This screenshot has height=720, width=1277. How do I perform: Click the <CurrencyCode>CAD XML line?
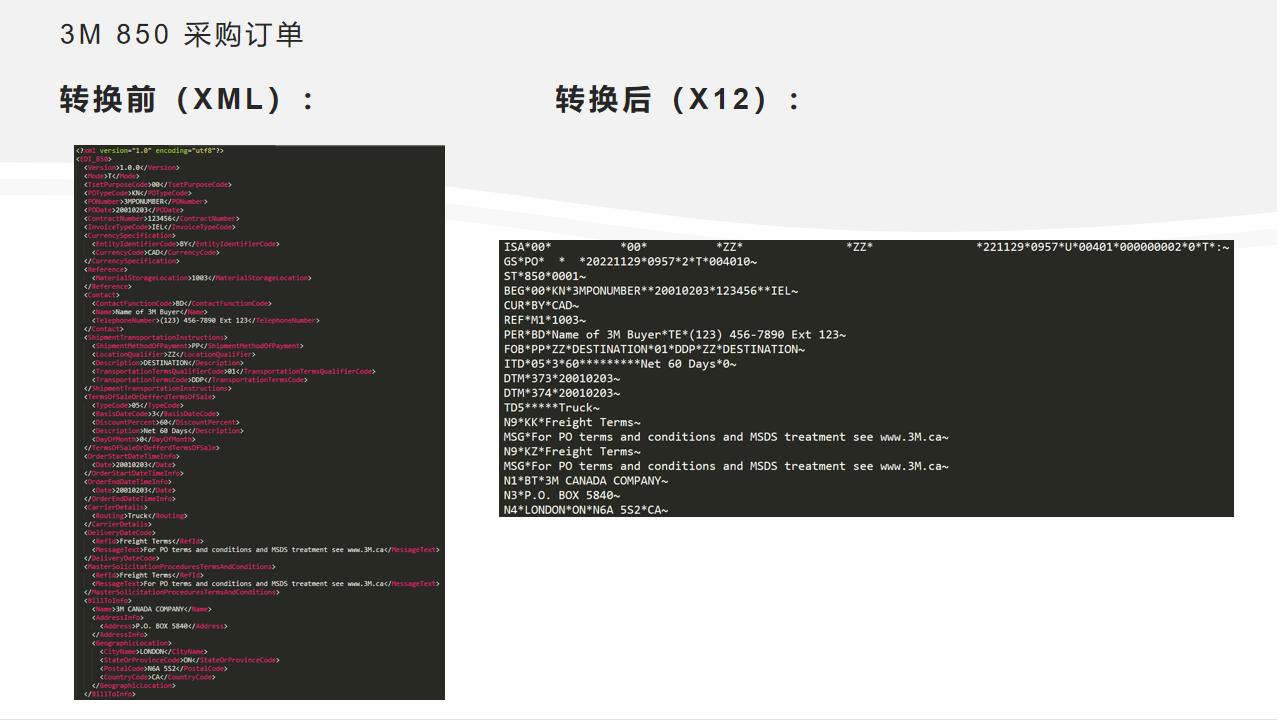click(154, 252)
